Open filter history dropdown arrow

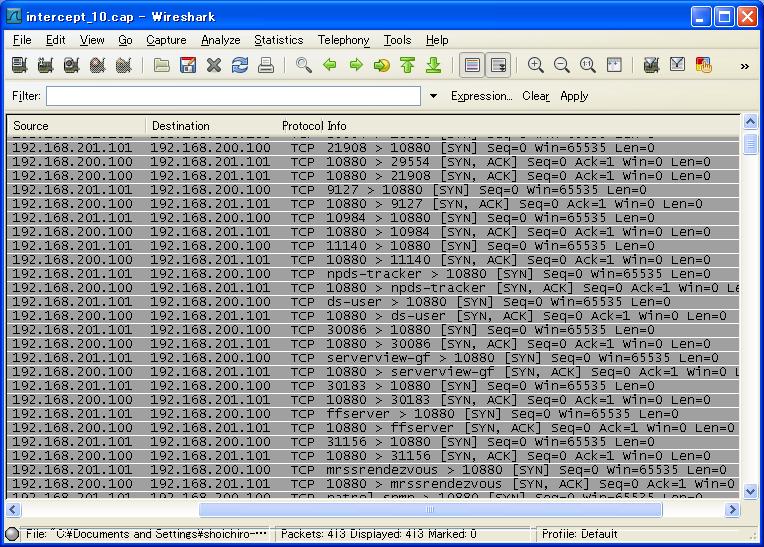[x=433, y=96]
